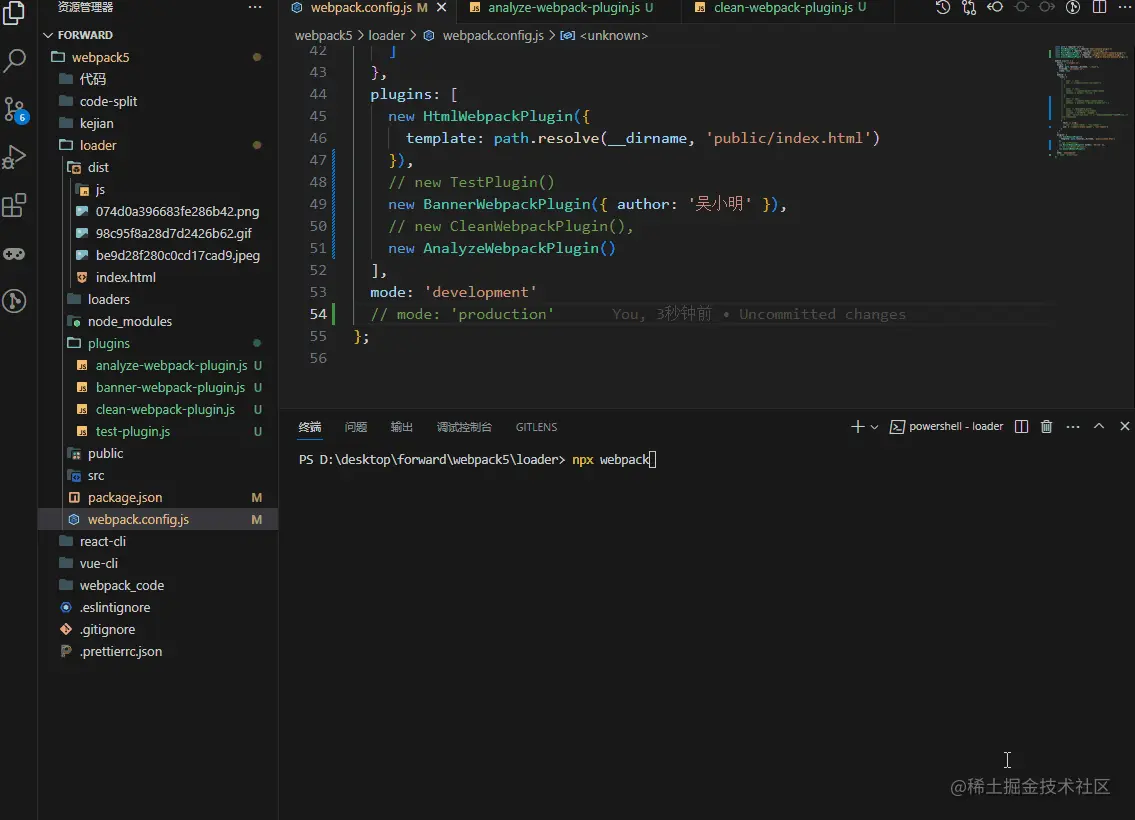Open be9d28f280c0cd17cad9.jpeg file

[158, 255]
